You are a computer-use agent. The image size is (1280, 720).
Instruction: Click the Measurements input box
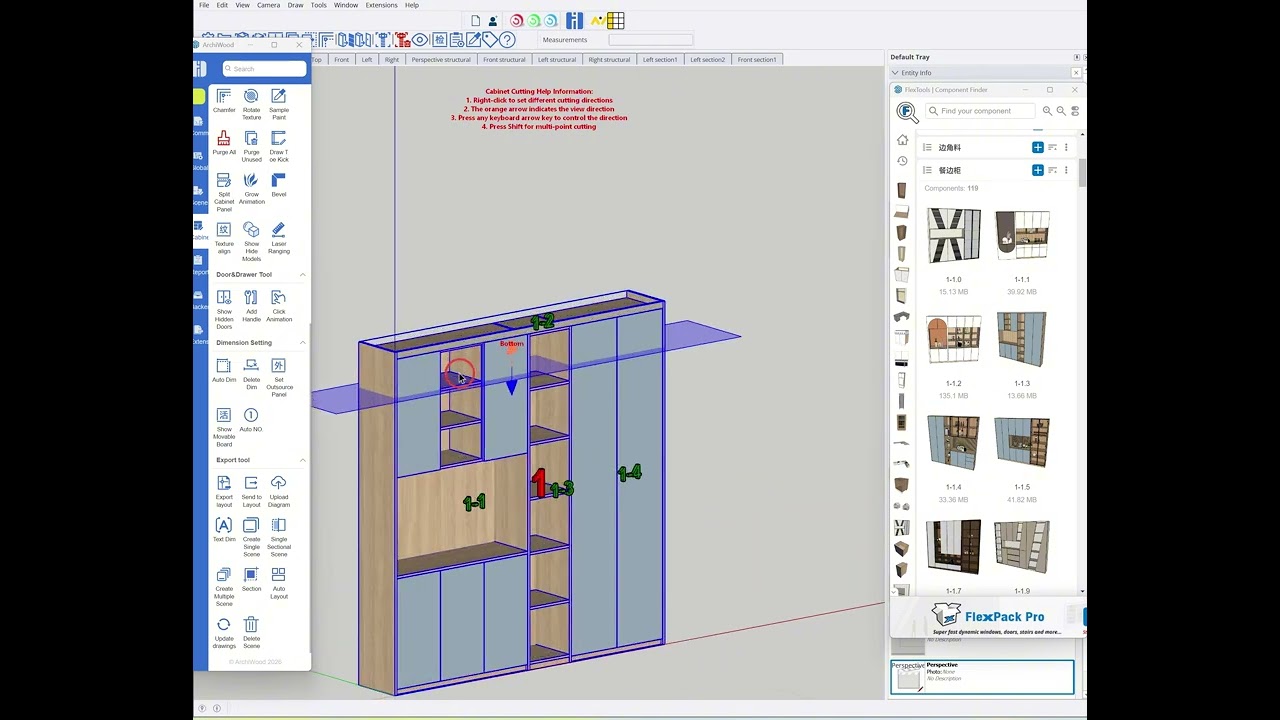click(650, 40)
